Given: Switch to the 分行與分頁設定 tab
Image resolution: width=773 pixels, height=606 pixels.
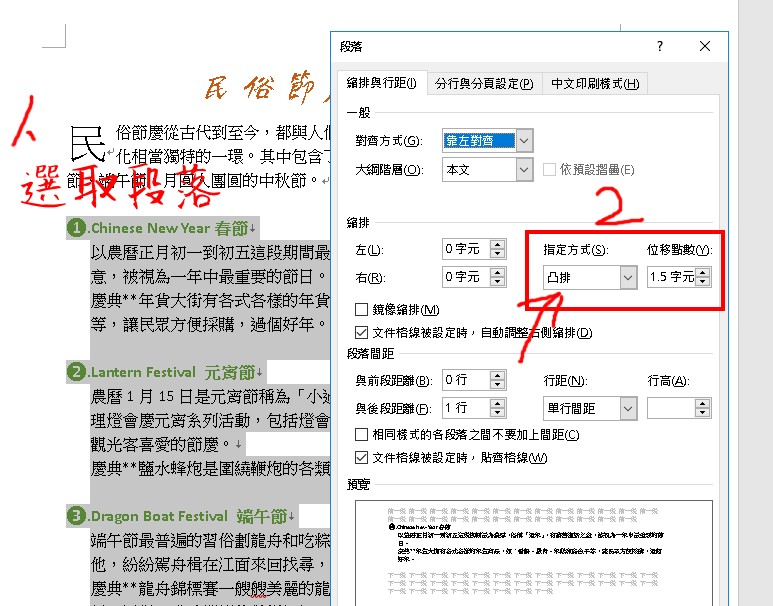Looking at the screenshot, I should (486, 84).
